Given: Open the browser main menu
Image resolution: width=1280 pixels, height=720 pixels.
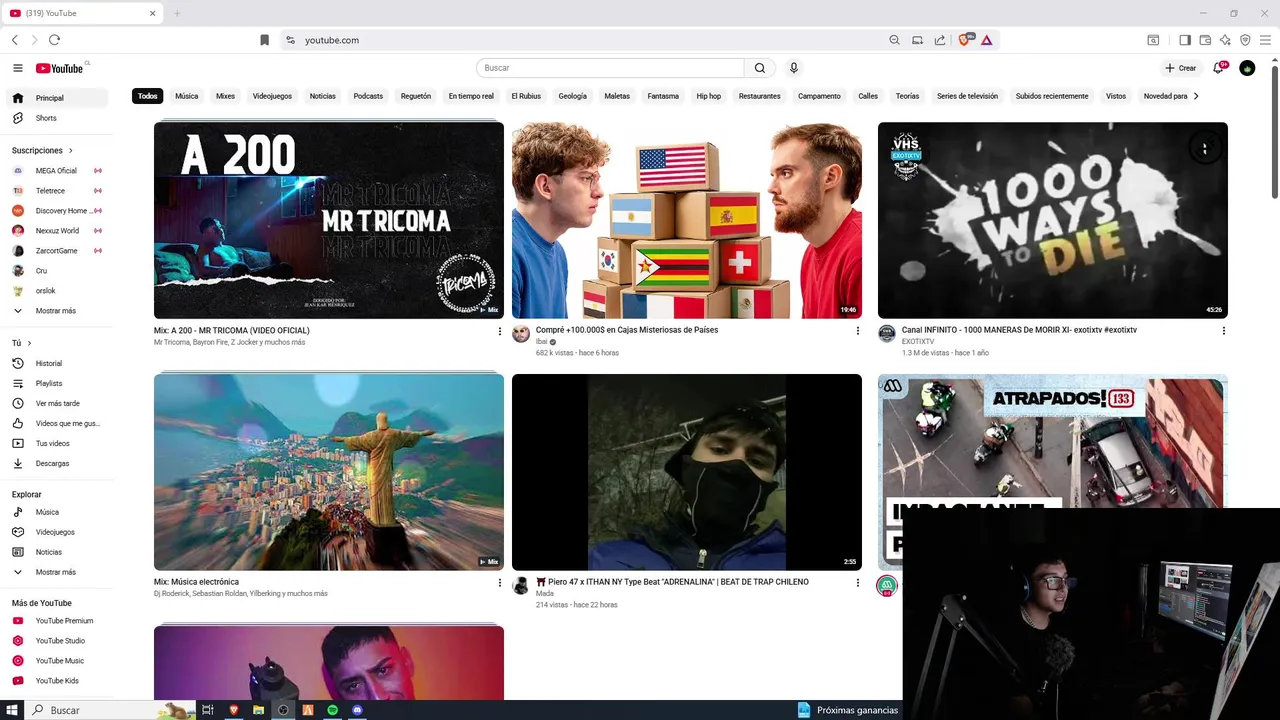Looking at the screenshot, I should 1265,40.
